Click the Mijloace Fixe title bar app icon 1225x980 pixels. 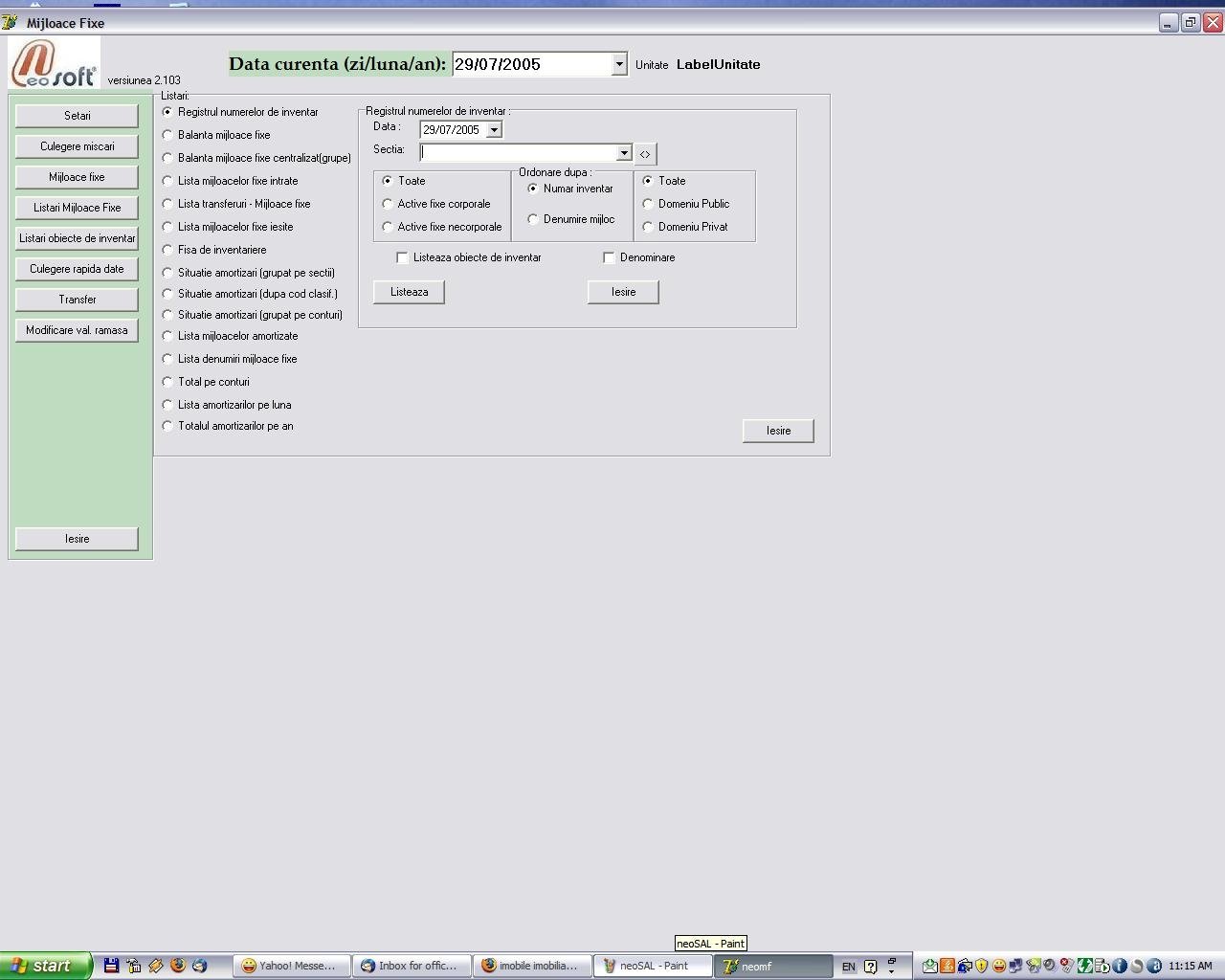[x=10, y=22]
